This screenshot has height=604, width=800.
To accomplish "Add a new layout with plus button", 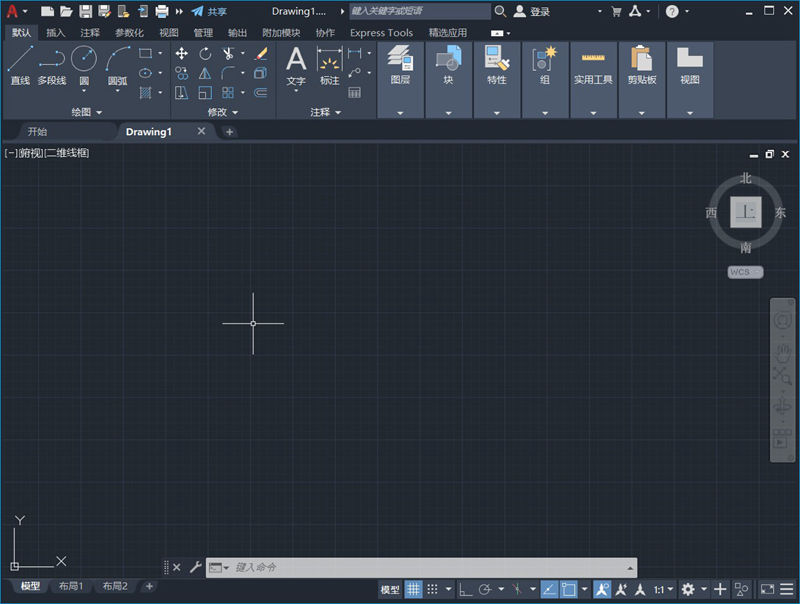I will click(x=149, y=586).
